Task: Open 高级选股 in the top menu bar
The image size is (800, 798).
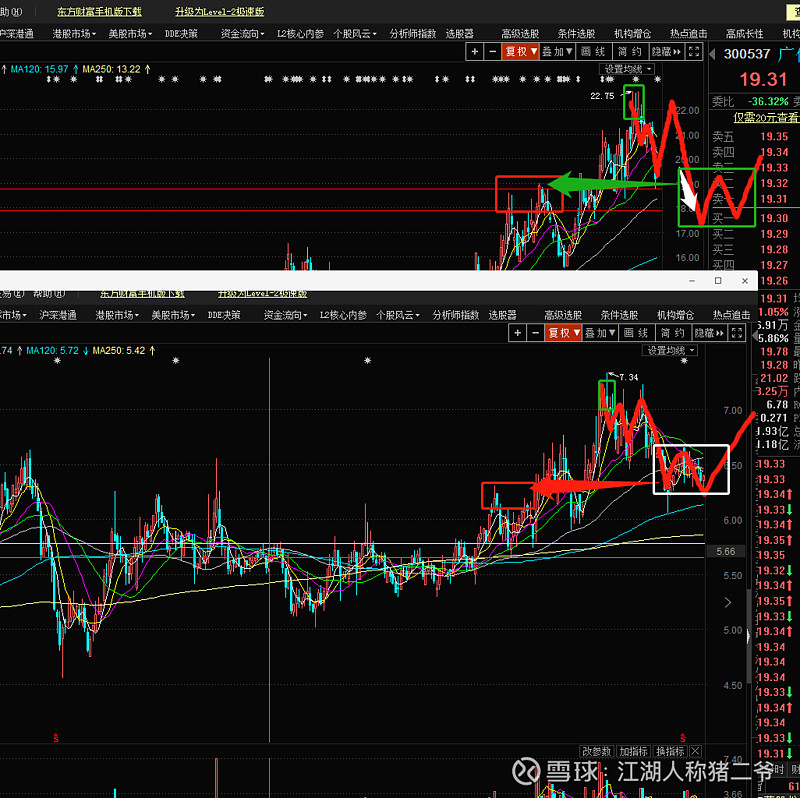Action: click(x=519, y=33)
